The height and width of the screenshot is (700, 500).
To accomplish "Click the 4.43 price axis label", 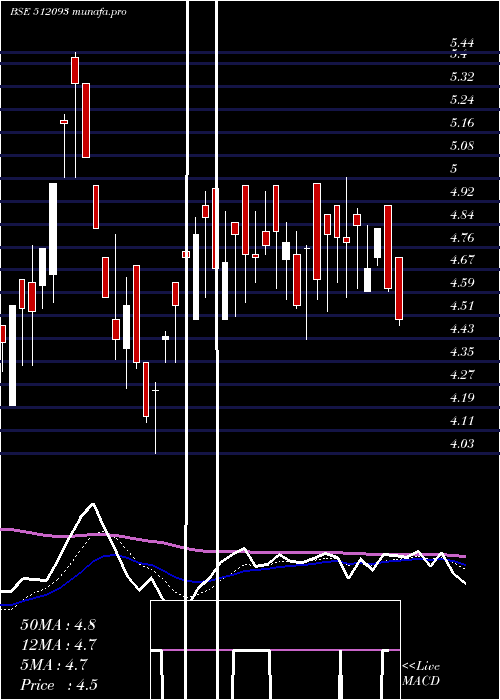I will (x=462, y=329).
